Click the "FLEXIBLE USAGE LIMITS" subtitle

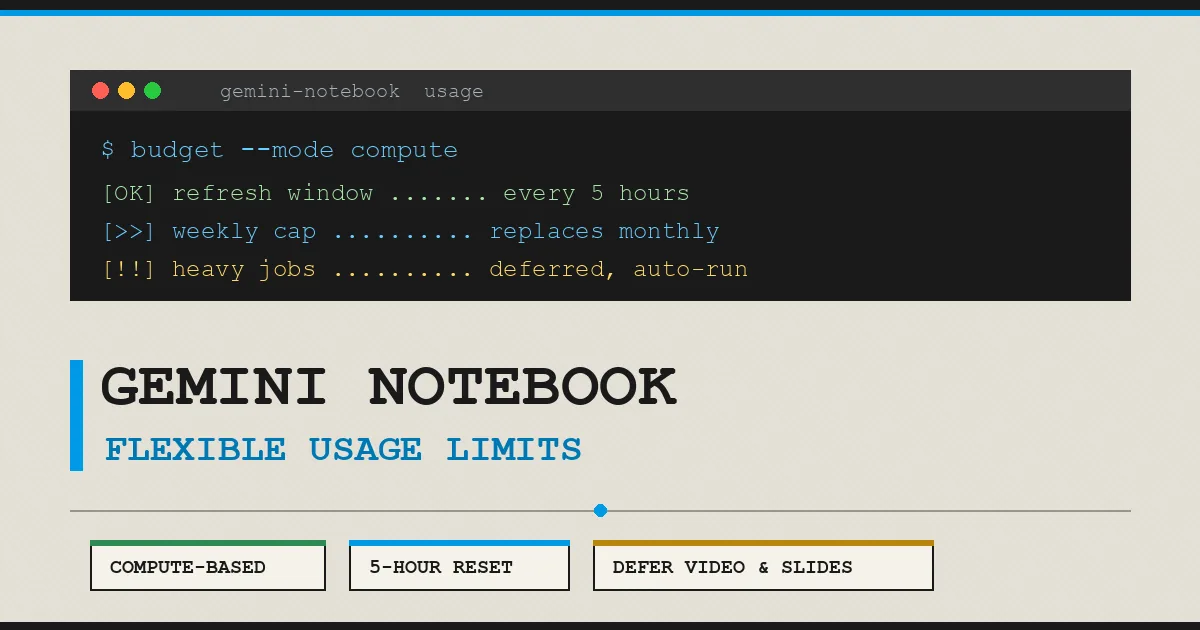pyautogui.click(x=343, y=449)
